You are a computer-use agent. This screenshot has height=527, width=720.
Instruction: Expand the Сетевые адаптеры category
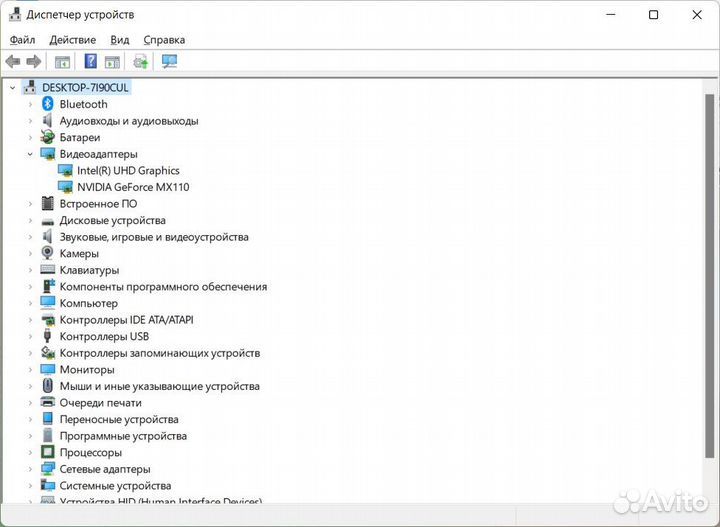click(30, 469)
